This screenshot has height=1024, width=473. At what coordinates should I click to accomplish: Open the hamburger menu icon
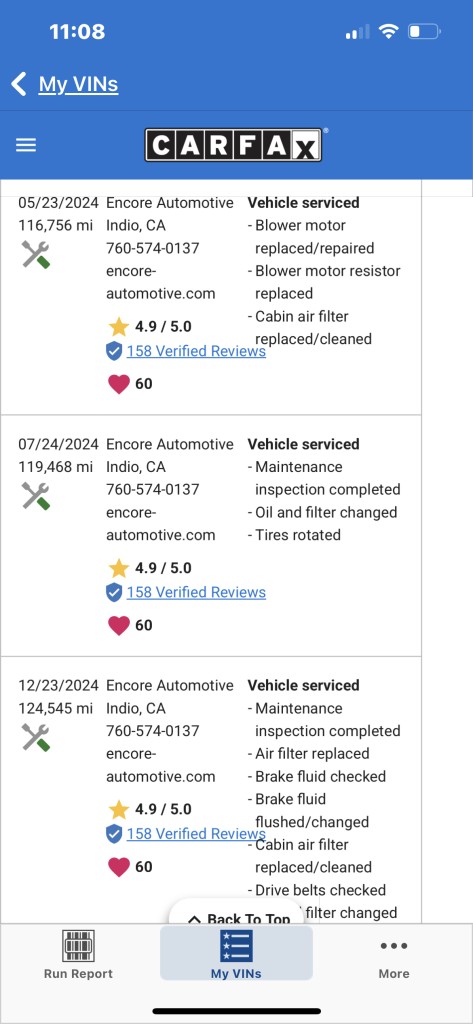click(x=25, y=145)
